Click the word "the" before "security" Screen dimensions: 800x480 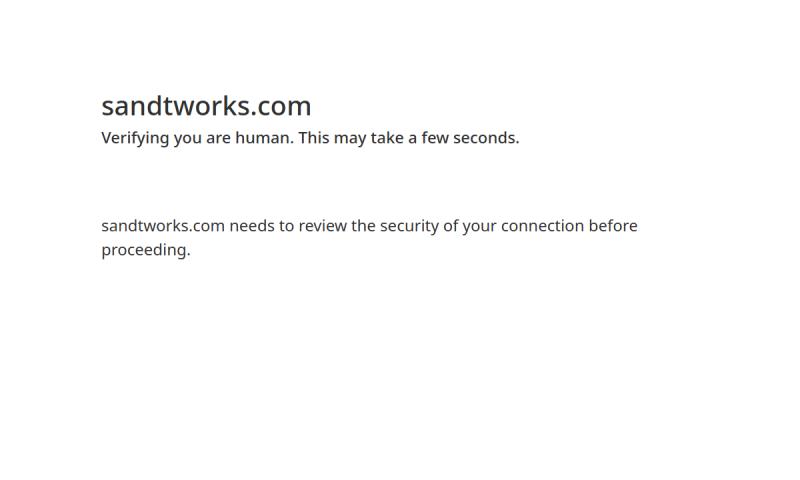click(x=363, y=226)
